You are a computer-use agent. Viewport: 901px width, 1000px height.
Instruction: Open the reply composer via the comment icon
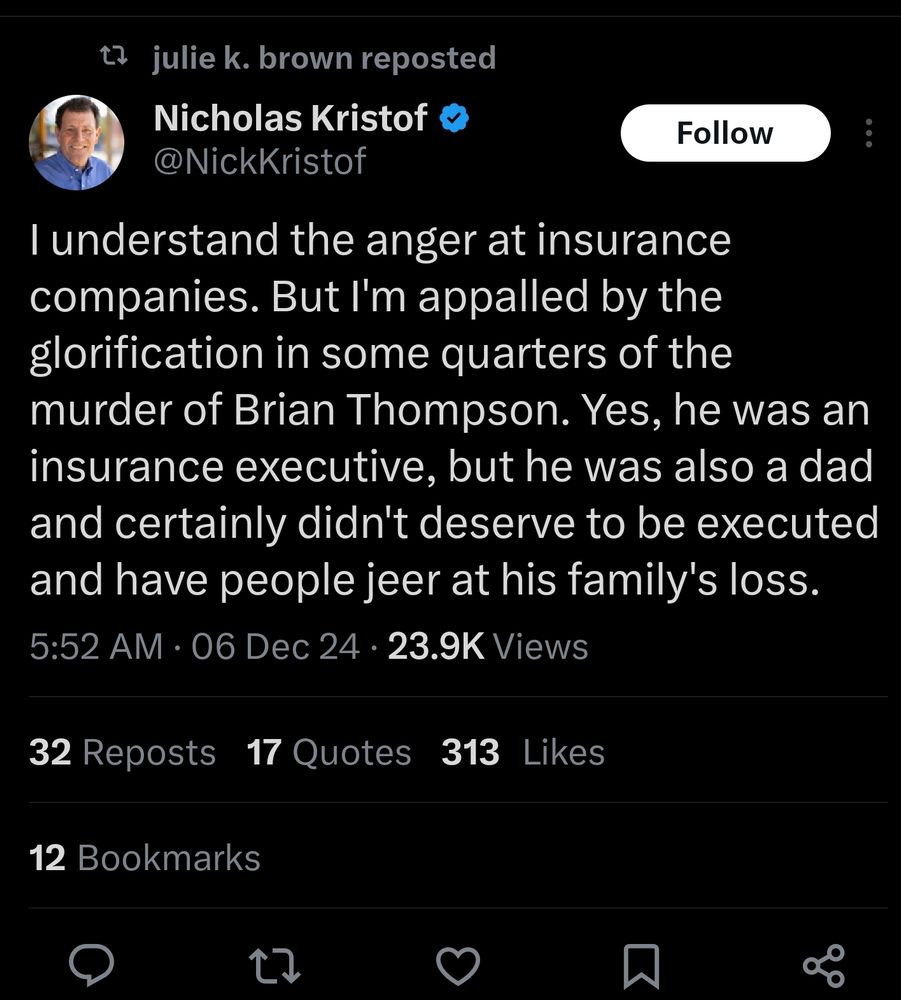tap(93, 965)
